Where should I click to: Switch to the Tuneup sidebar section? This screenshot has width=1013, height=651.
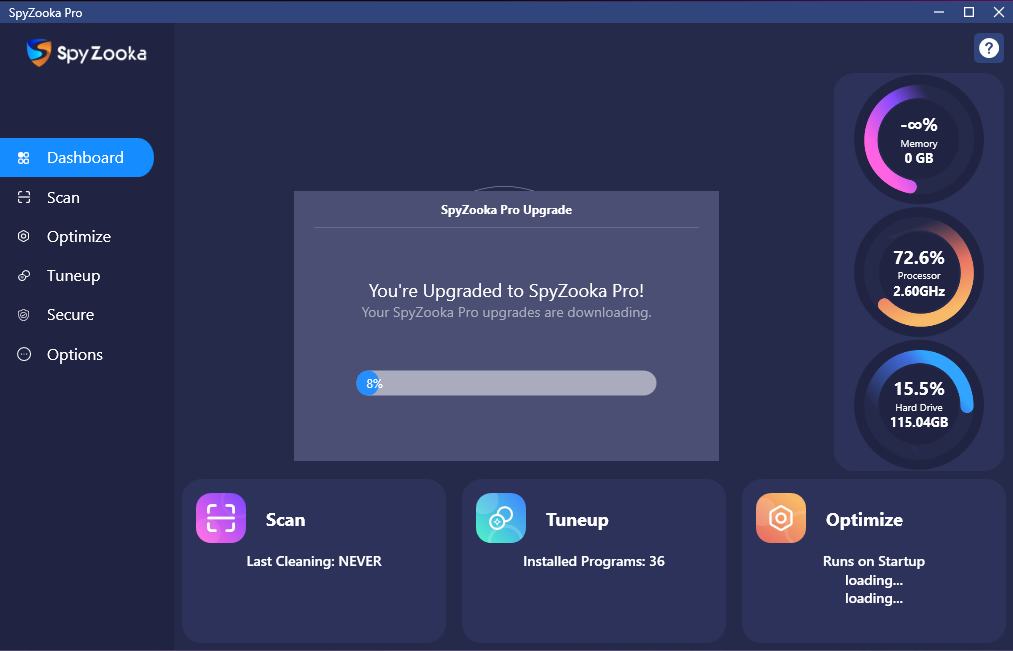[74, 276]
